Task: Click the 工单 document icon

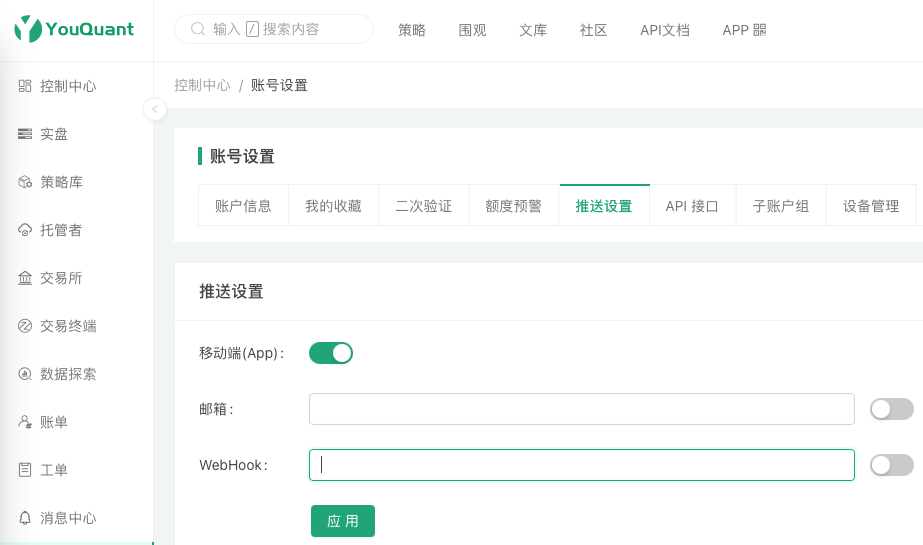Action: 25,470
